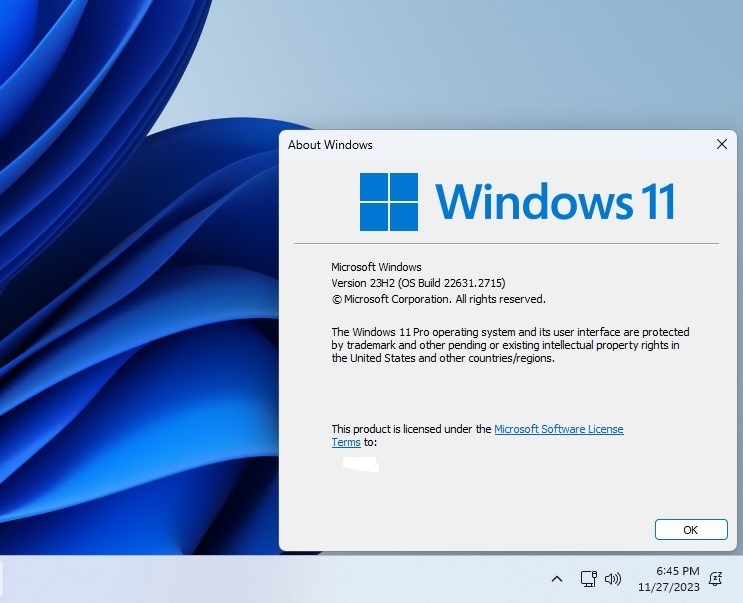Click OK in About Windows dialog
The height and width of the screenshot is (603, 743).
691,530
